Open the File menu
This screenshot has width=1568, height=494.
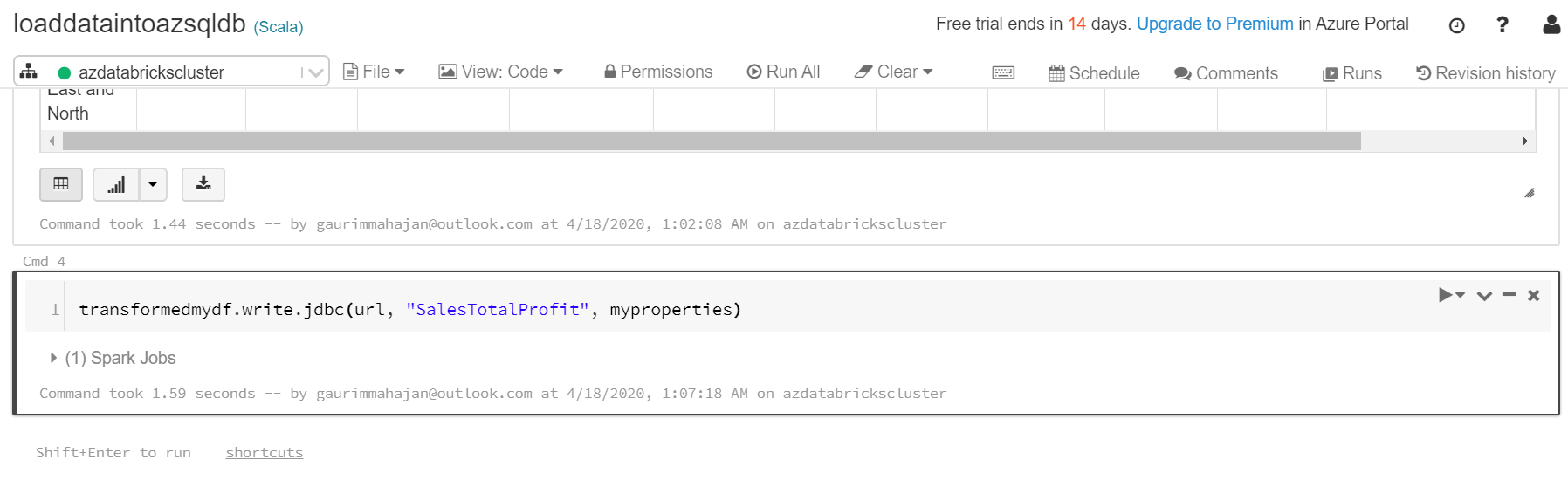click(374, 72)
